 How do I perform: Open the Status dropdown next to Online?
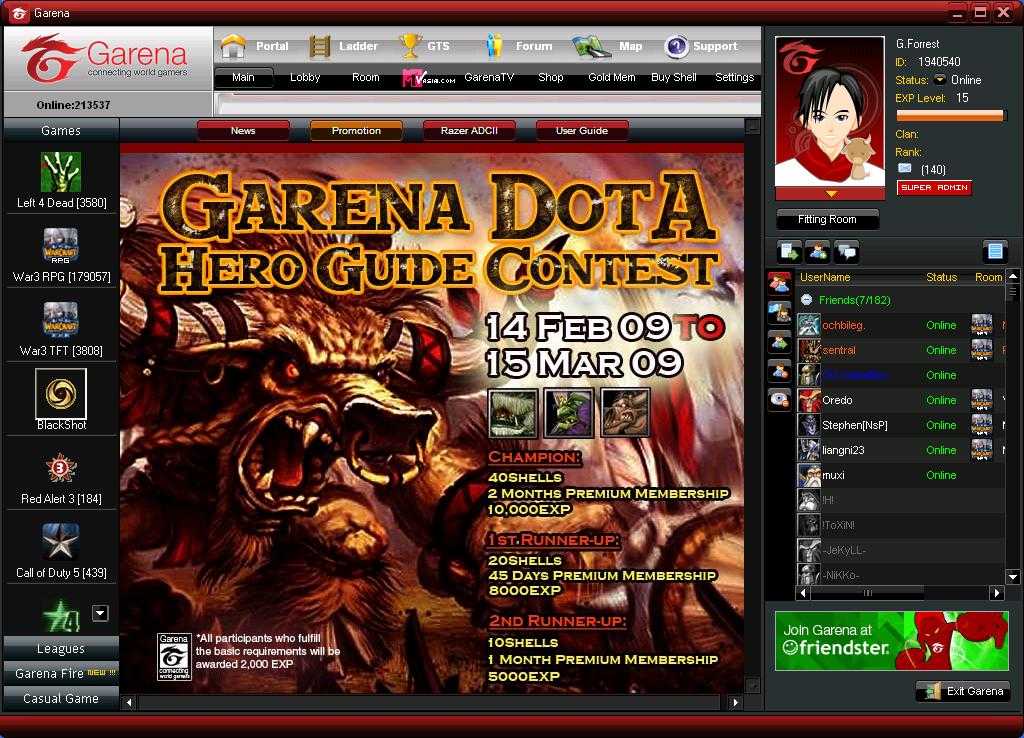(x=939, y=80)
